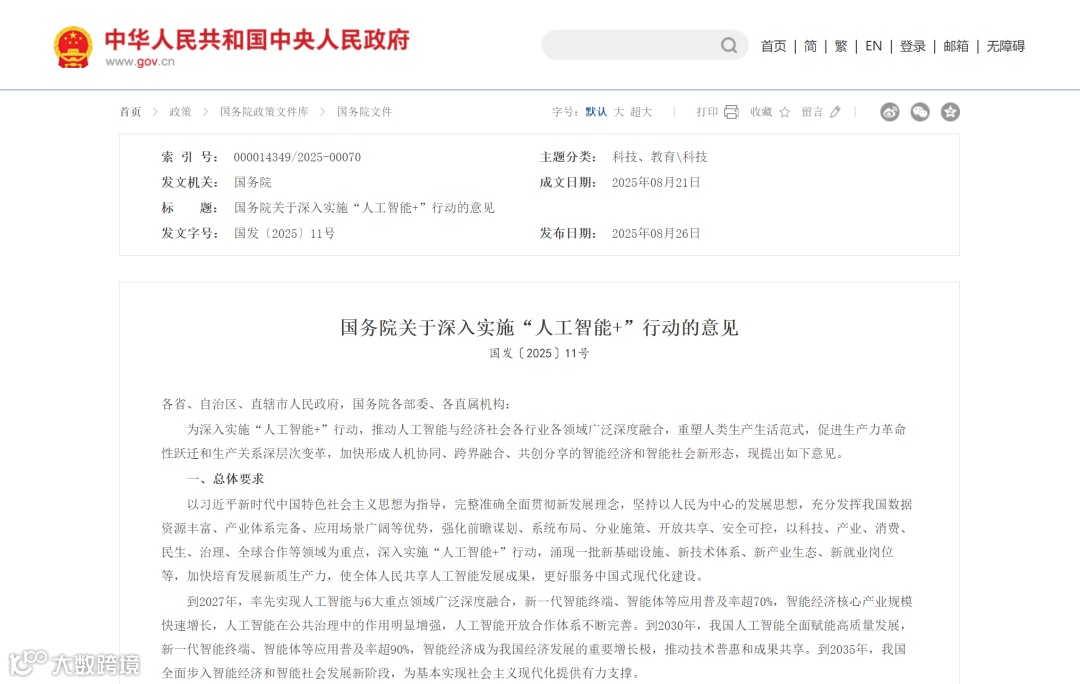1080x684 pixels.
Task: Click the search magnifier icon
Action: coord(729,45)
